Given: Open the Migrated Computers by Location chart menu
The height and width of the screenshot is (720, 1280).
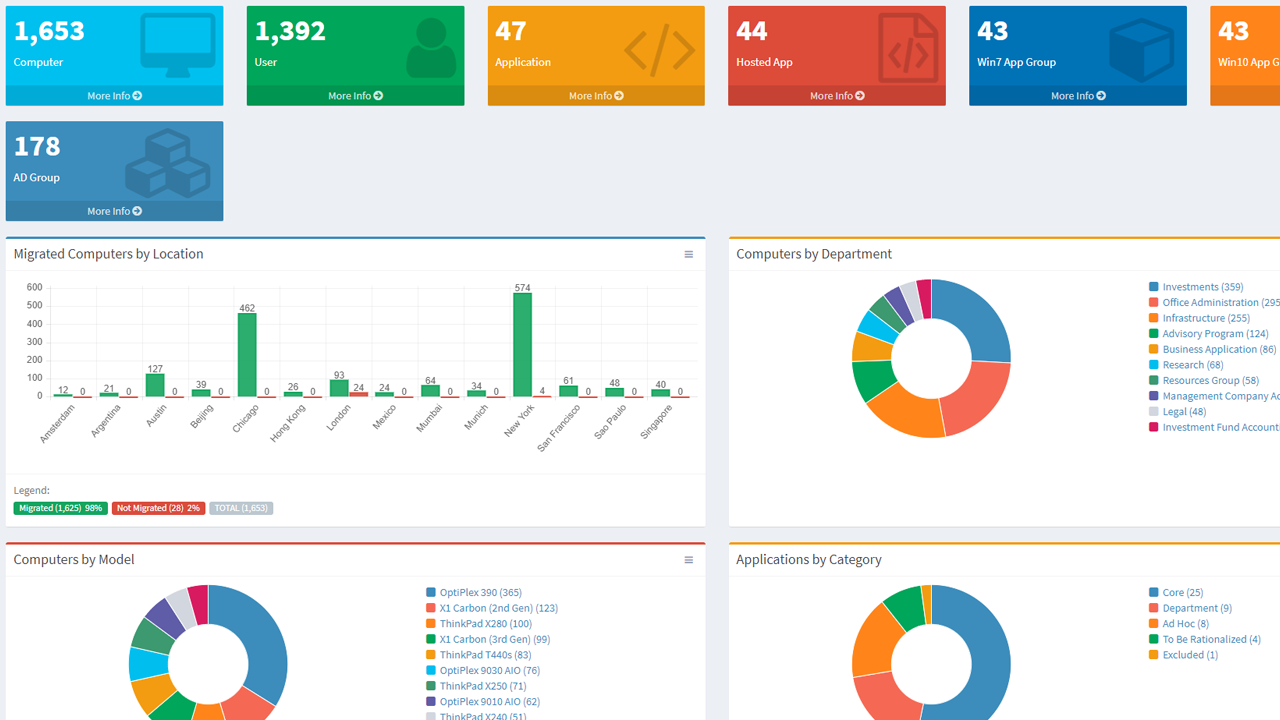Looking at the screenshot, I should (x=688, y=254).
